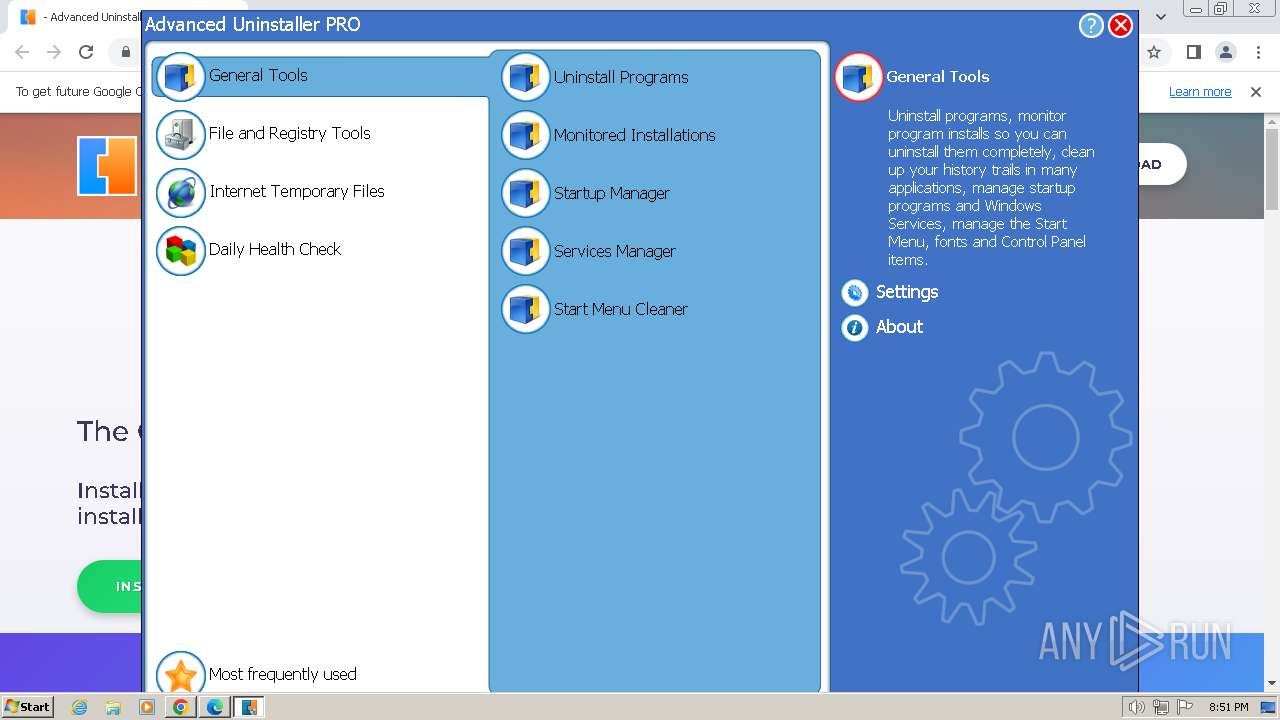Screen dimensions: 1280x720
Task: Click the red-circled General Tools header icon
Action: click(859, 77)
